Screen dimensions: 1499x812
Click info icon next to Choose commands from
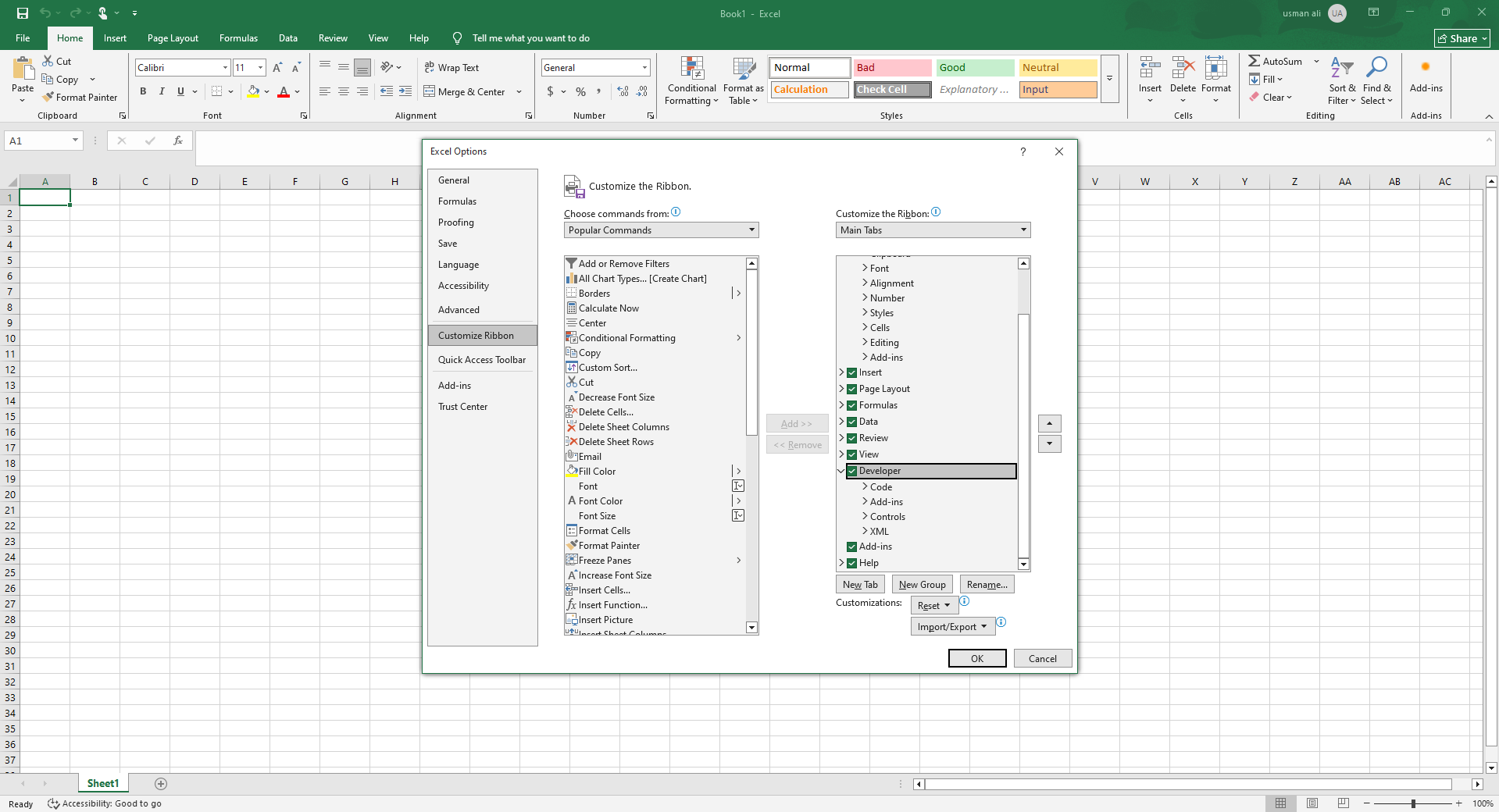tap(676, 212)
